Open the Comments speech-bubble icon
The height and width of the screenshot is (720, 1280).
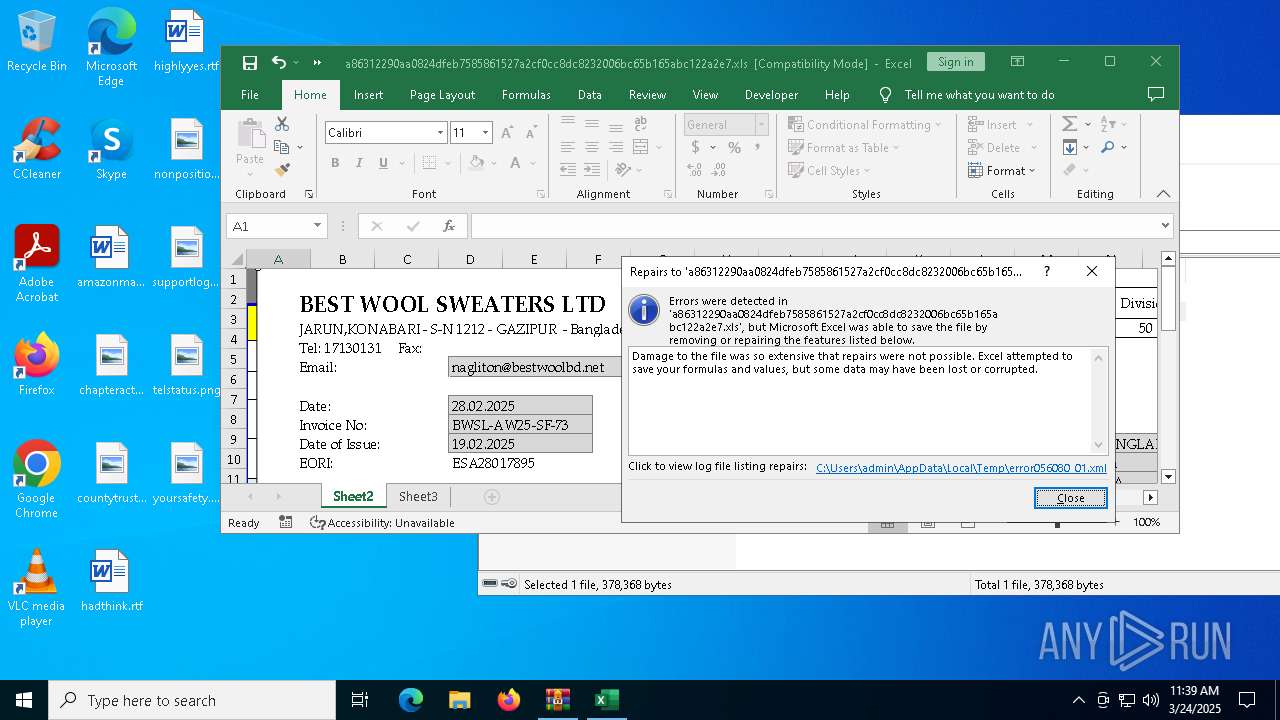pyautogui.click(x=1156, y=94)
